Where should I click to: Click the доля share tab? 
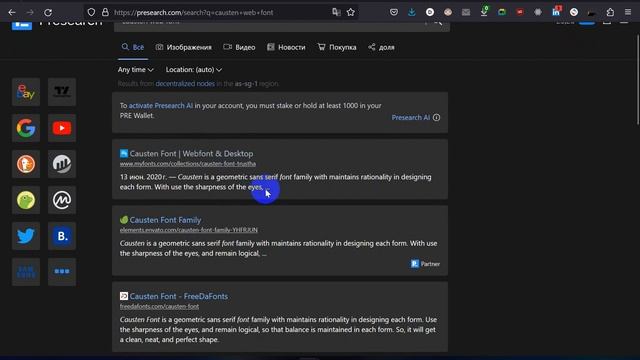[x=381, y=47]
